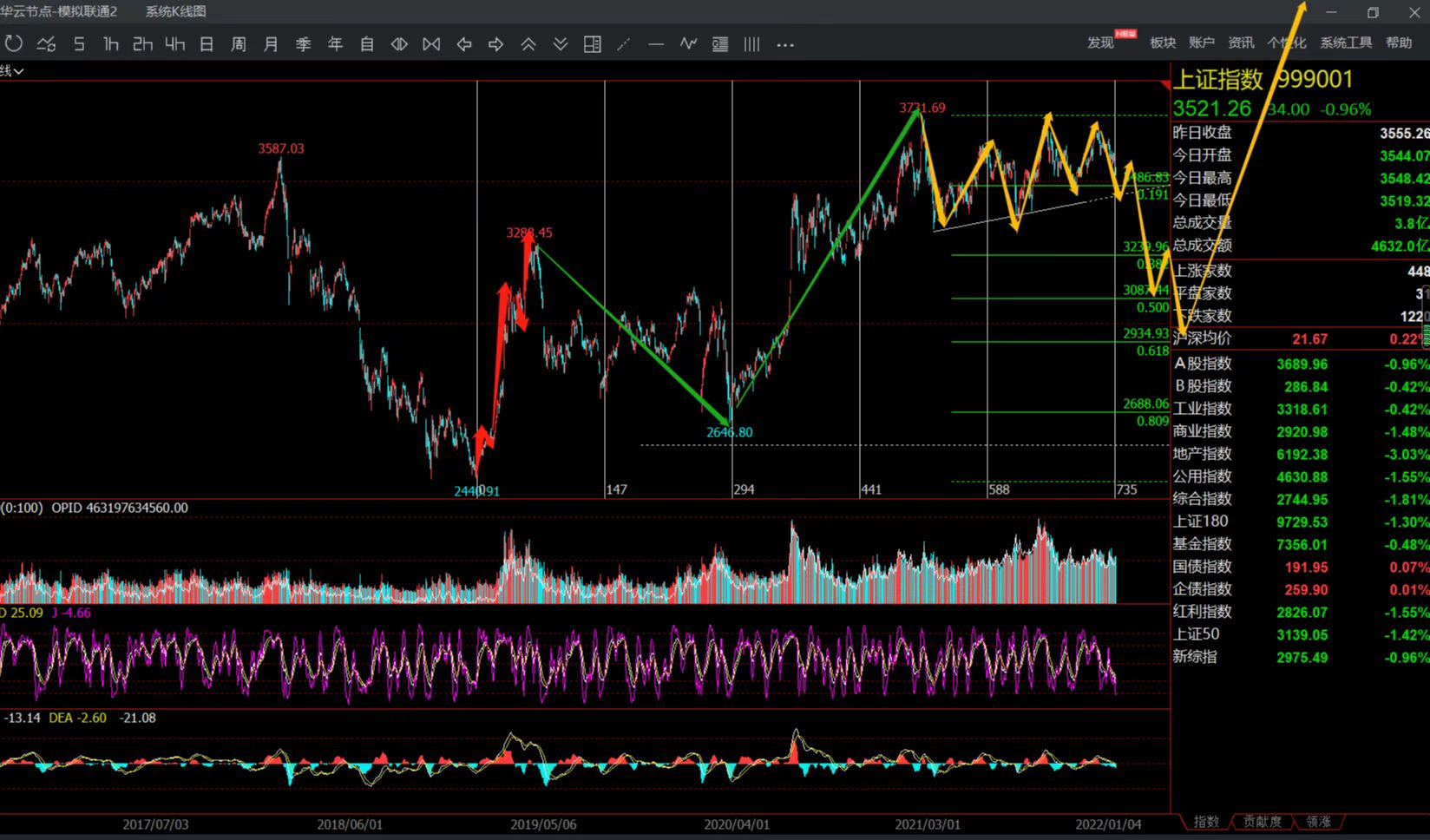
Task: Click the 3288.45 peak price label
Action: [x=529, y=233]
